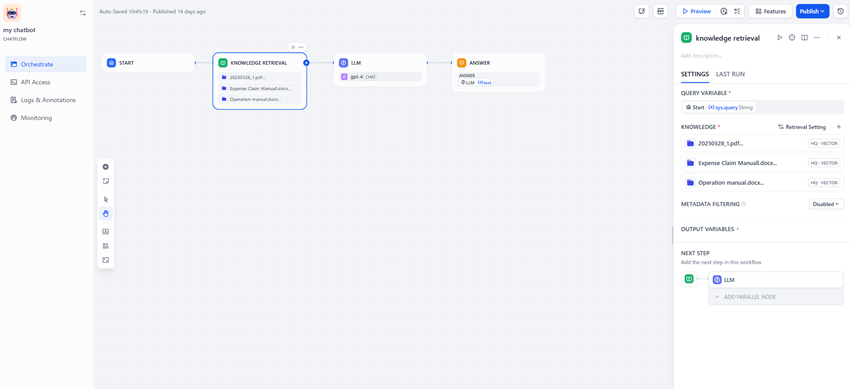
Task: Switch to the Last Run tab
Action: [x=730, y=74]
